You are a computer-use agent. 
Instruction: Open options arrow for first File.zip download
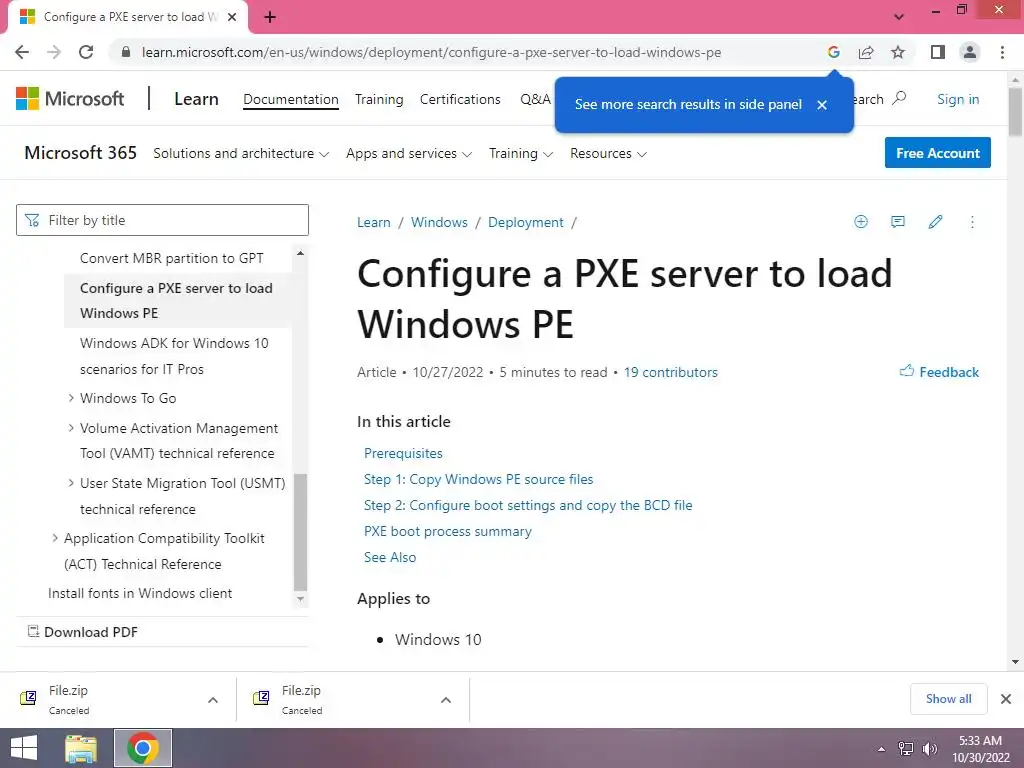[213, 700]
